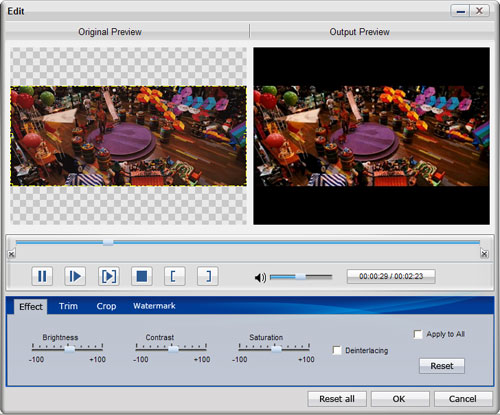Enable the Deinterlacing checkbox
The image size is (500, 415).
tap(337, 350)
